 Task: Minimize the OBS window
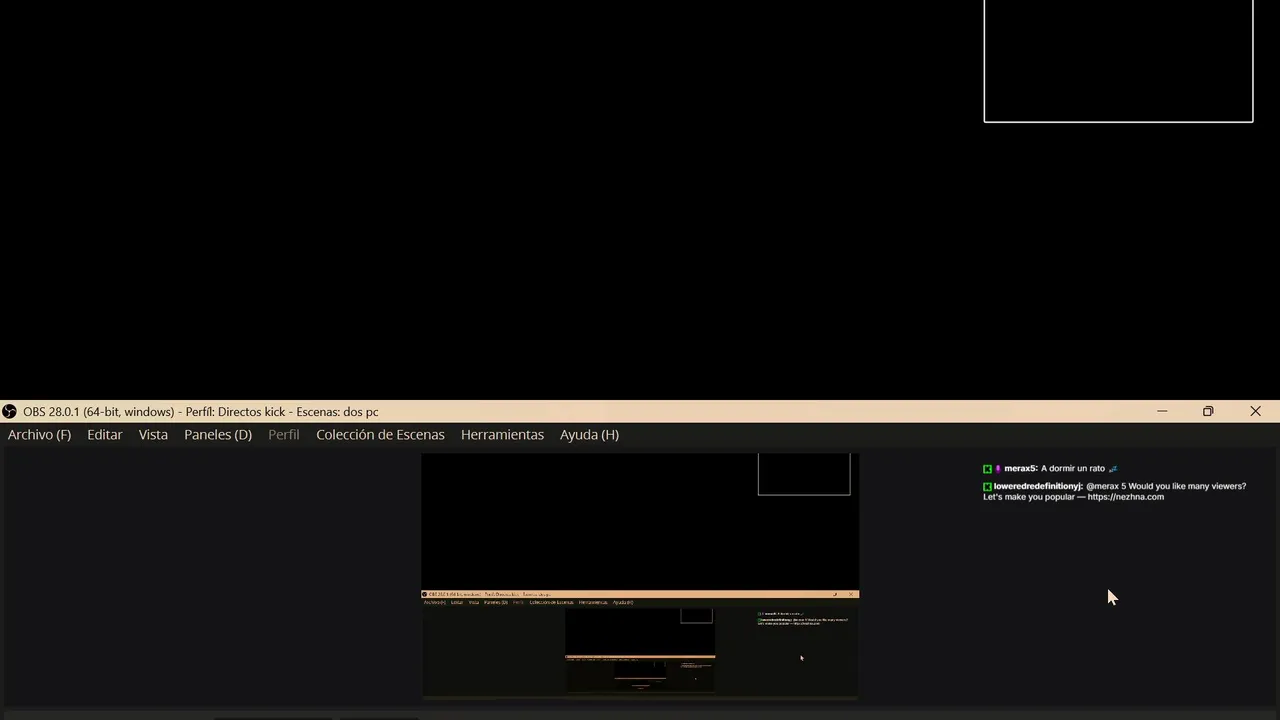[x=1162, y=411]
